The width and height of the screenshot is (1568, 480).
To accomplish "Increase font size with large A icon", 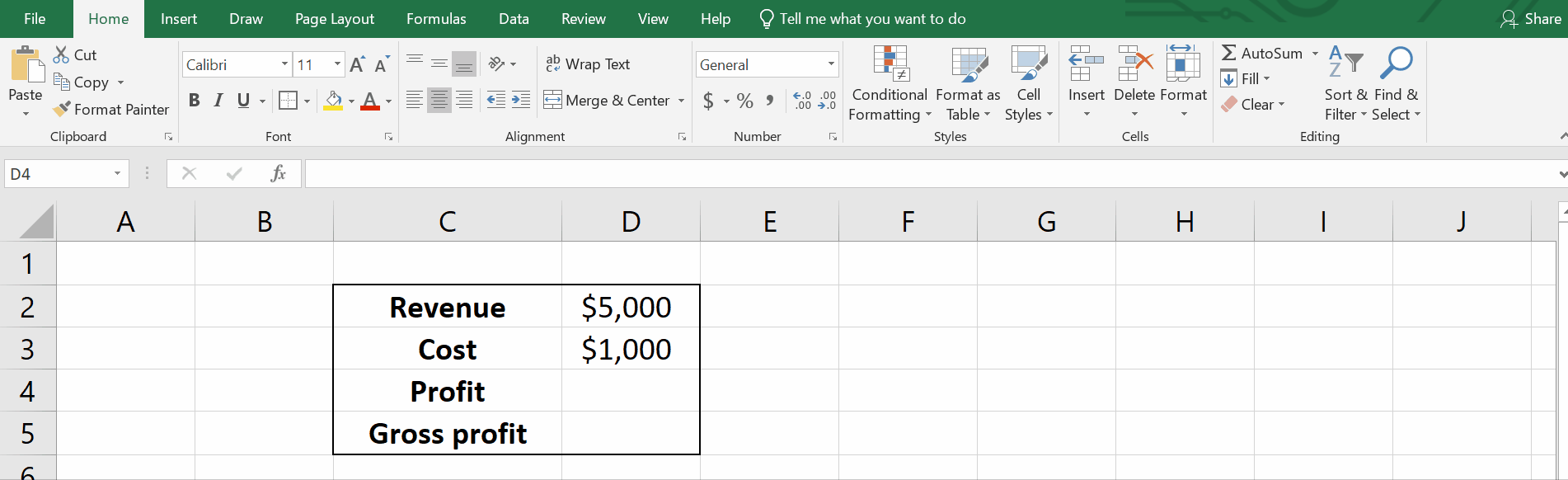I will 357,64.
